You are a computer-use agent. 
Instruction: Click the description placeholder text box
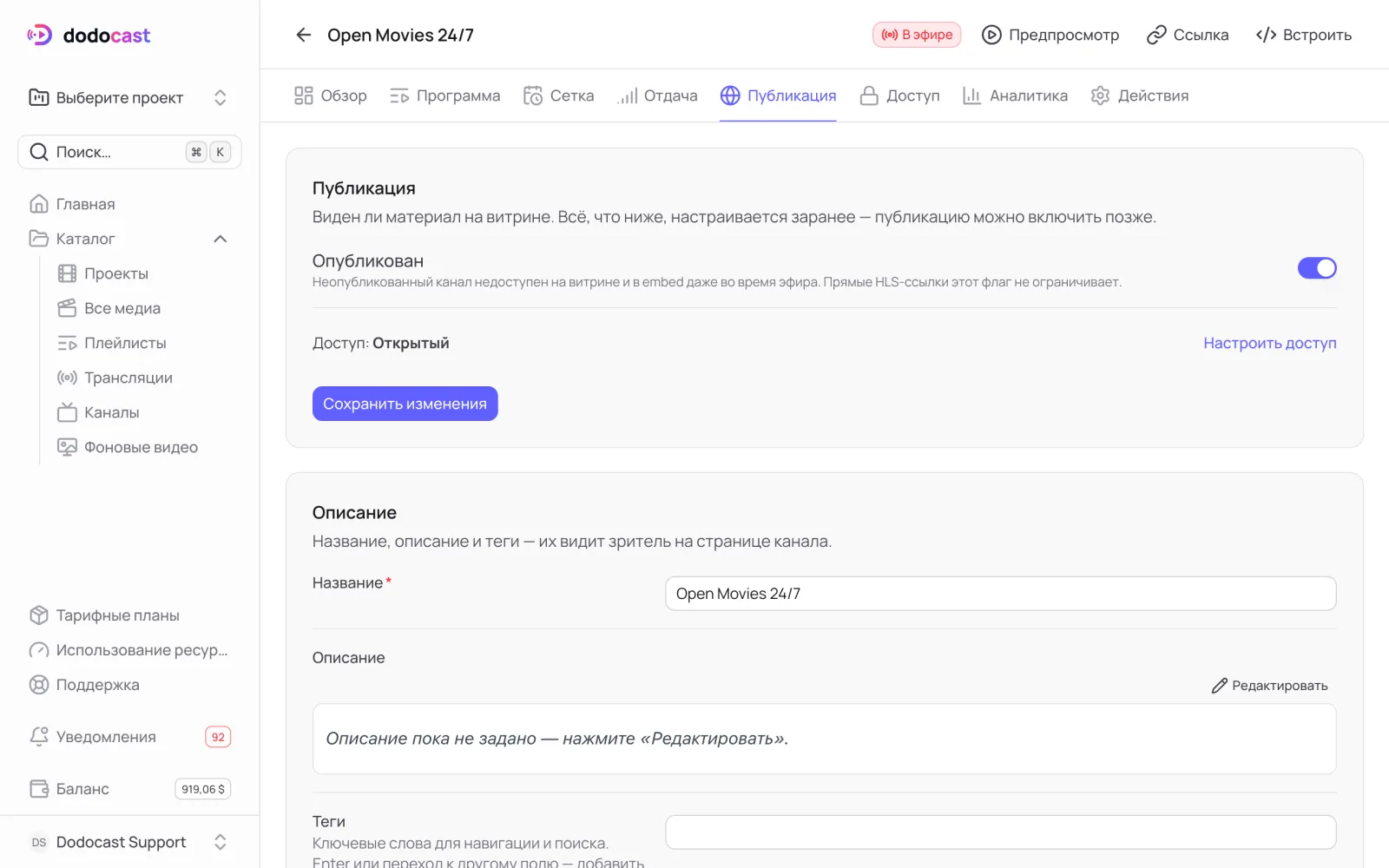pos(825,739)
